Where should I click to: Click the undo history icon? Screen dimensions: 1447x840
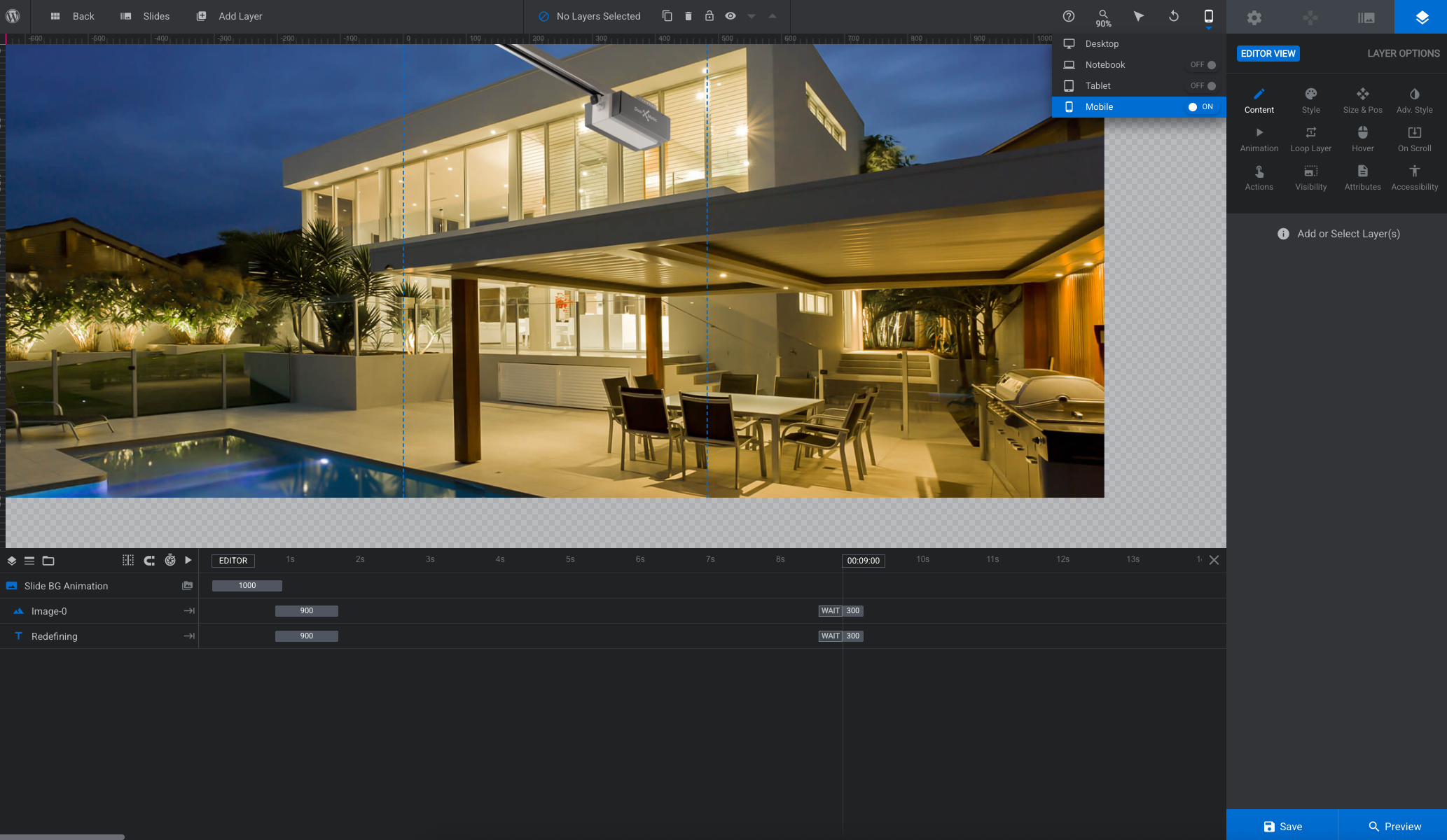coord(1174,16)
